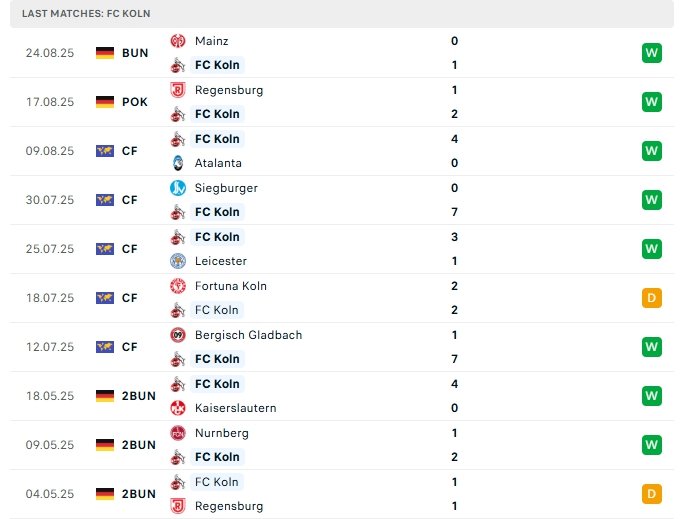Click the win badge for the Mainz match
This screenshot has height=519, width=685.
click(652, 53)
